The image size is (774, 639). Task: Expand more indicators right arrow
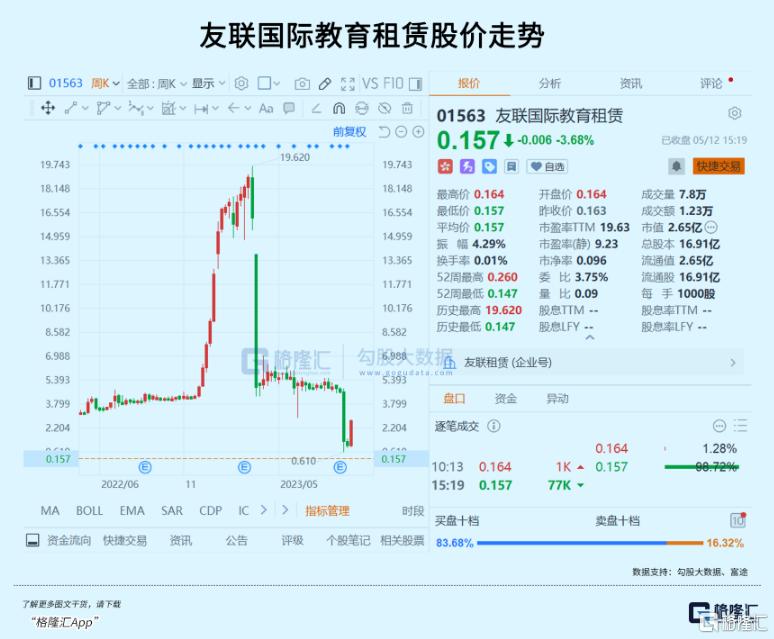(264, 510)
